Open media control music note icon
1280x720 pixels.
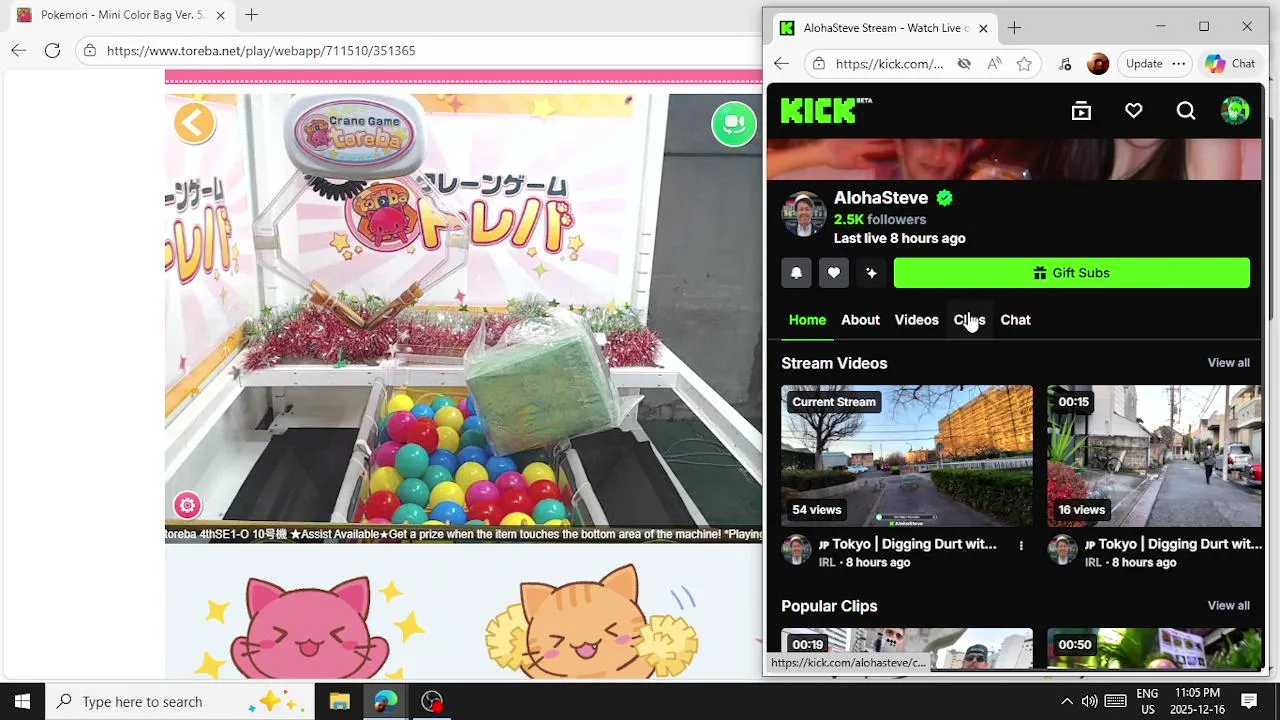coord(1065,63)
